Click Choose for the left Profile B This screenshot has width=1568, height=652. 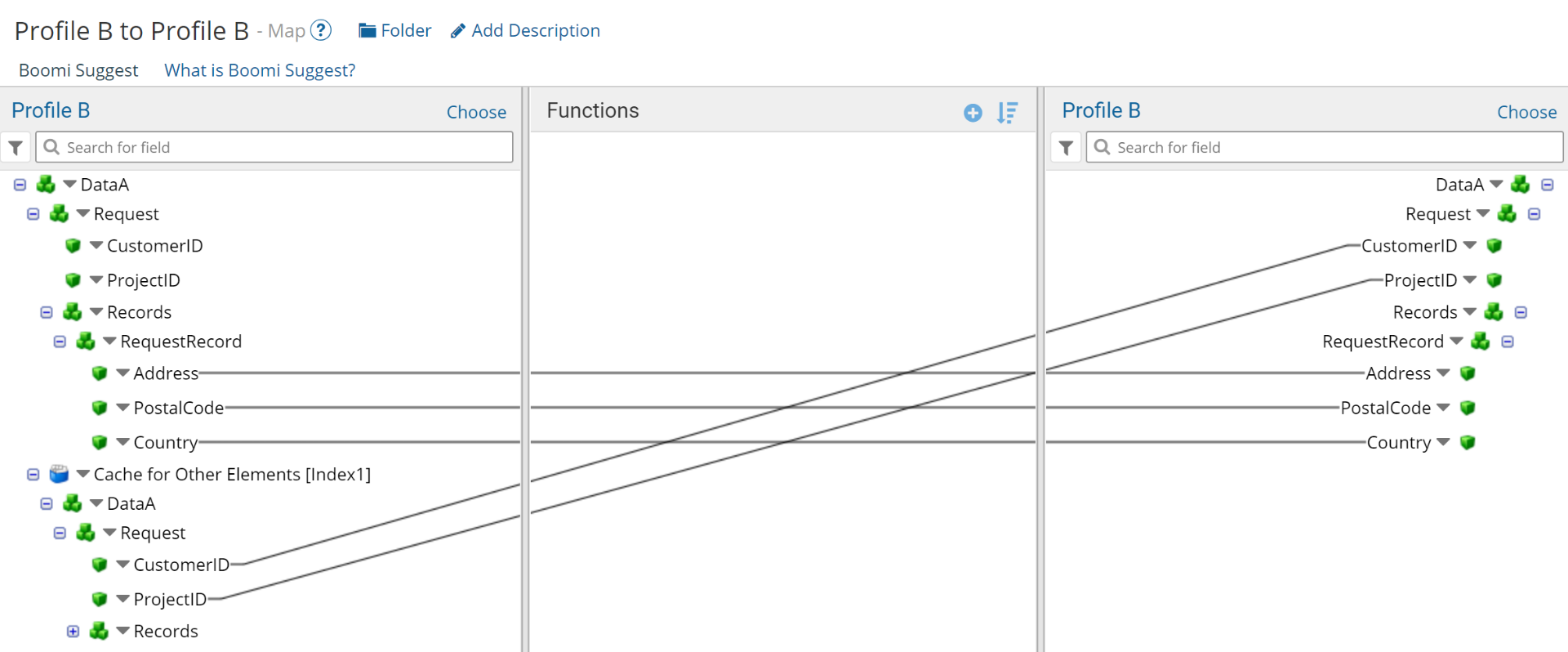(x=476, y=112)
